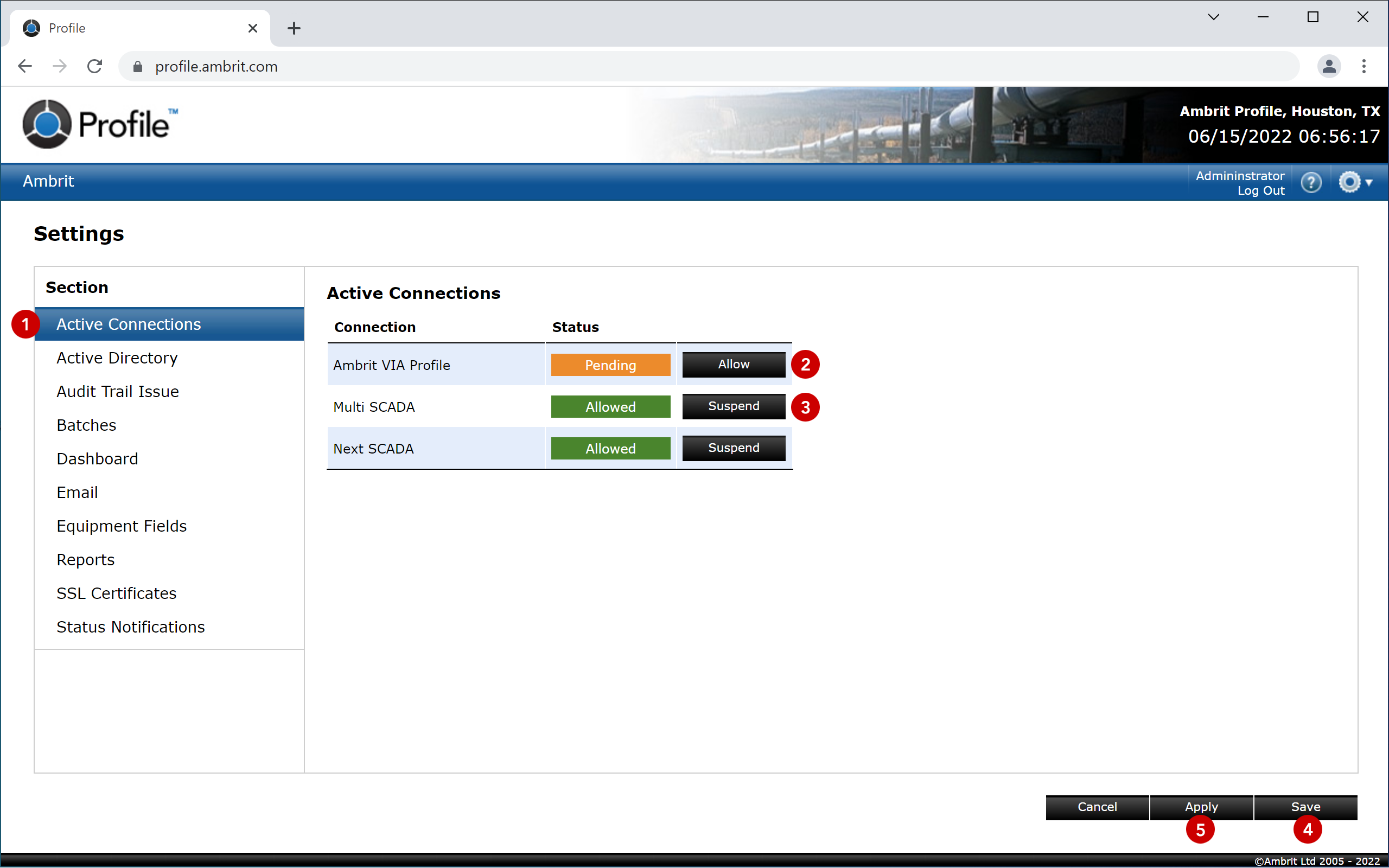Viewport: 1389px width, 868px height.
Task: Click the Admininstrator user name
Action: pos(1240,176)
